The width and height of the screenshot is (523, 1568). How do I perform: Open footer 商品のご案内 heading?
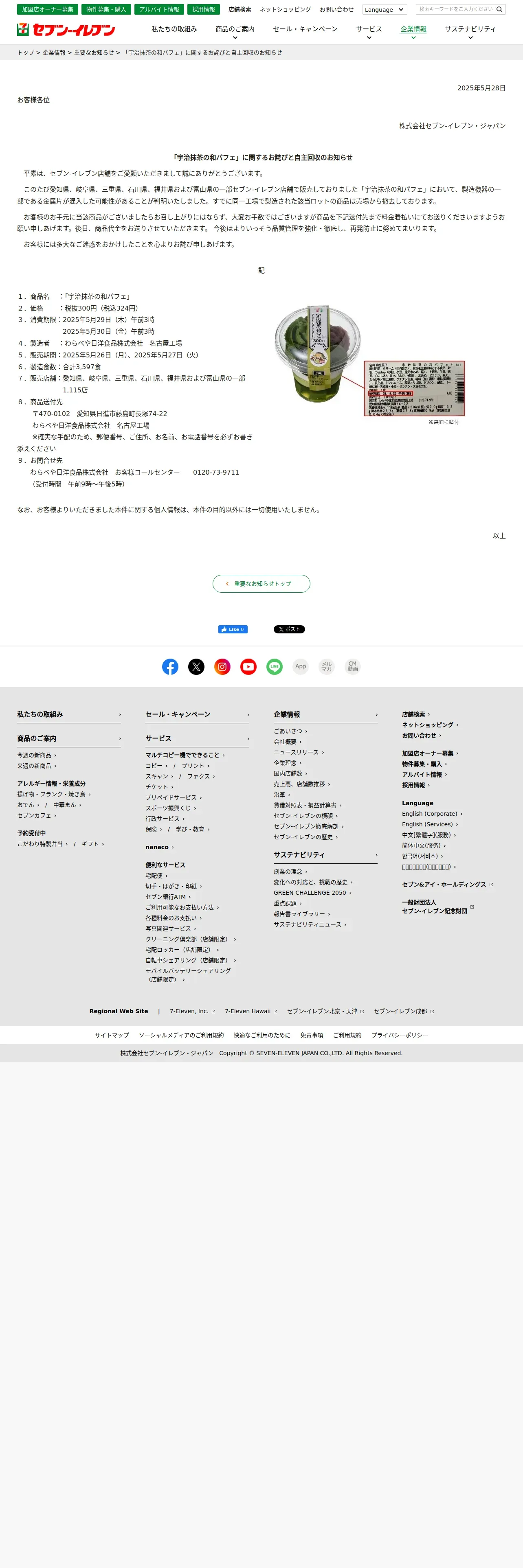click(x=69, y=739)
